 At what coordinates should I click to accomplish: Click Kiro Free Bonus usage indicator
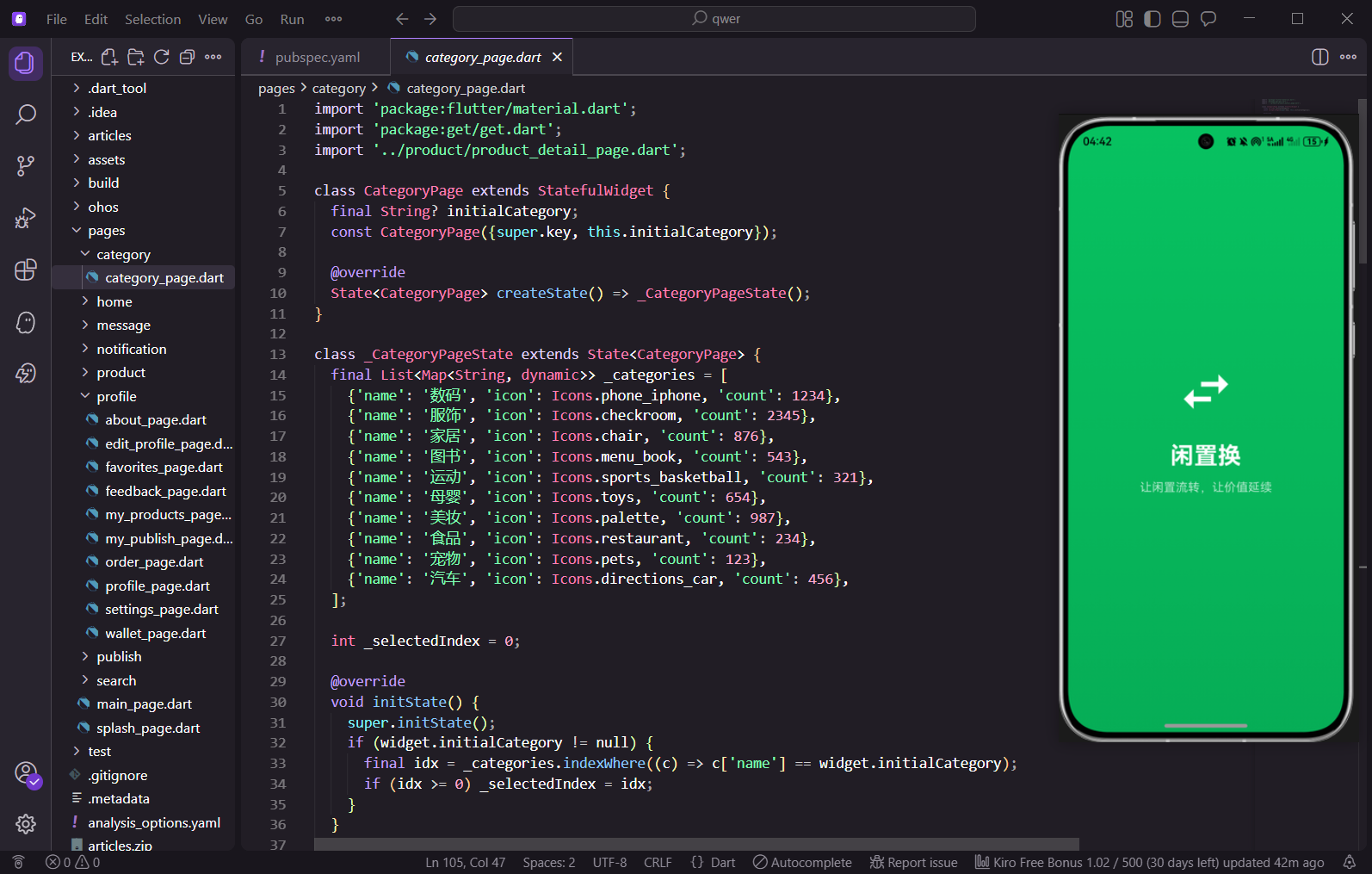click(x=1149, y=862)
